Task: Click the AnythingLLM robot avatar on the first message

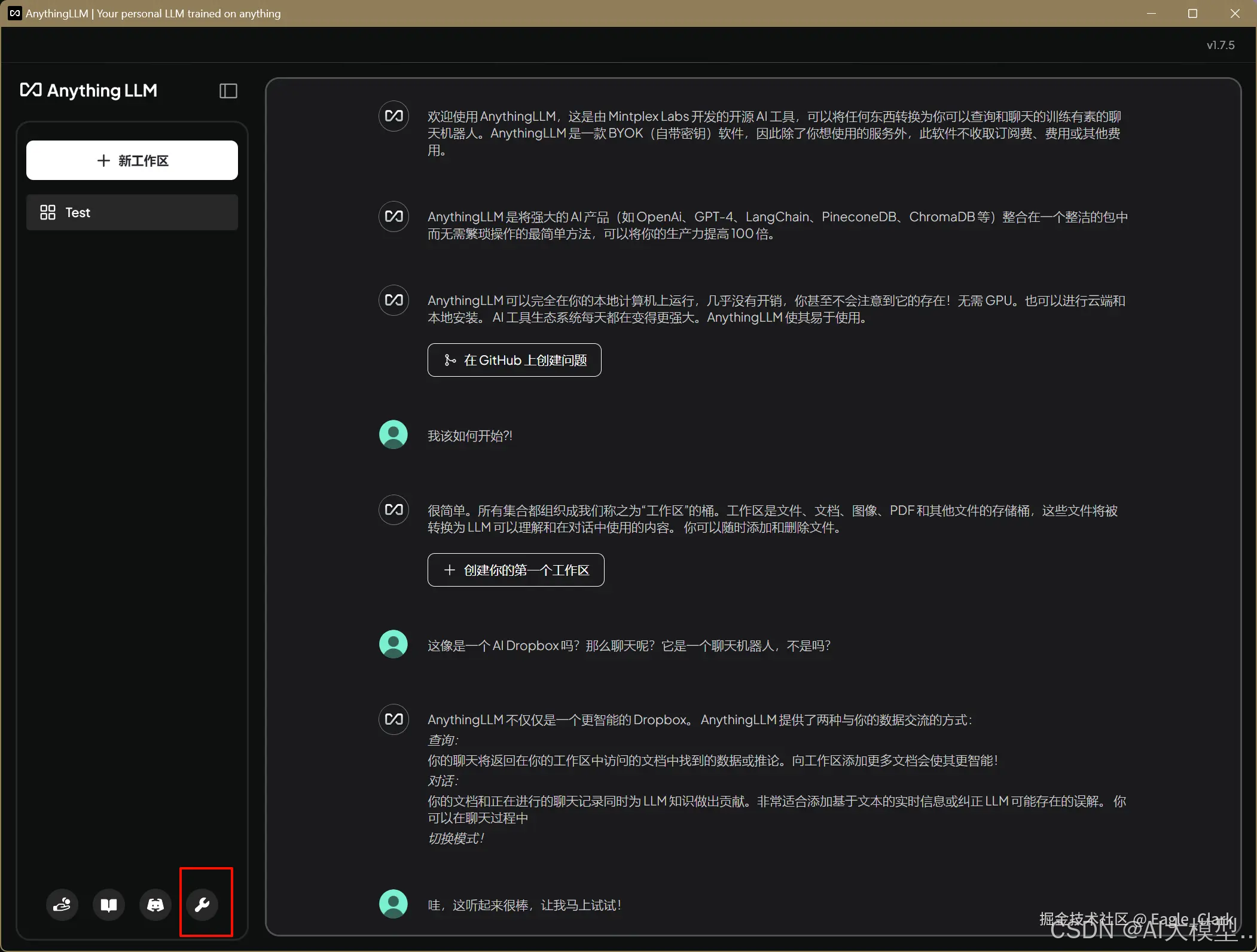Action: click(x=393, y=116)
